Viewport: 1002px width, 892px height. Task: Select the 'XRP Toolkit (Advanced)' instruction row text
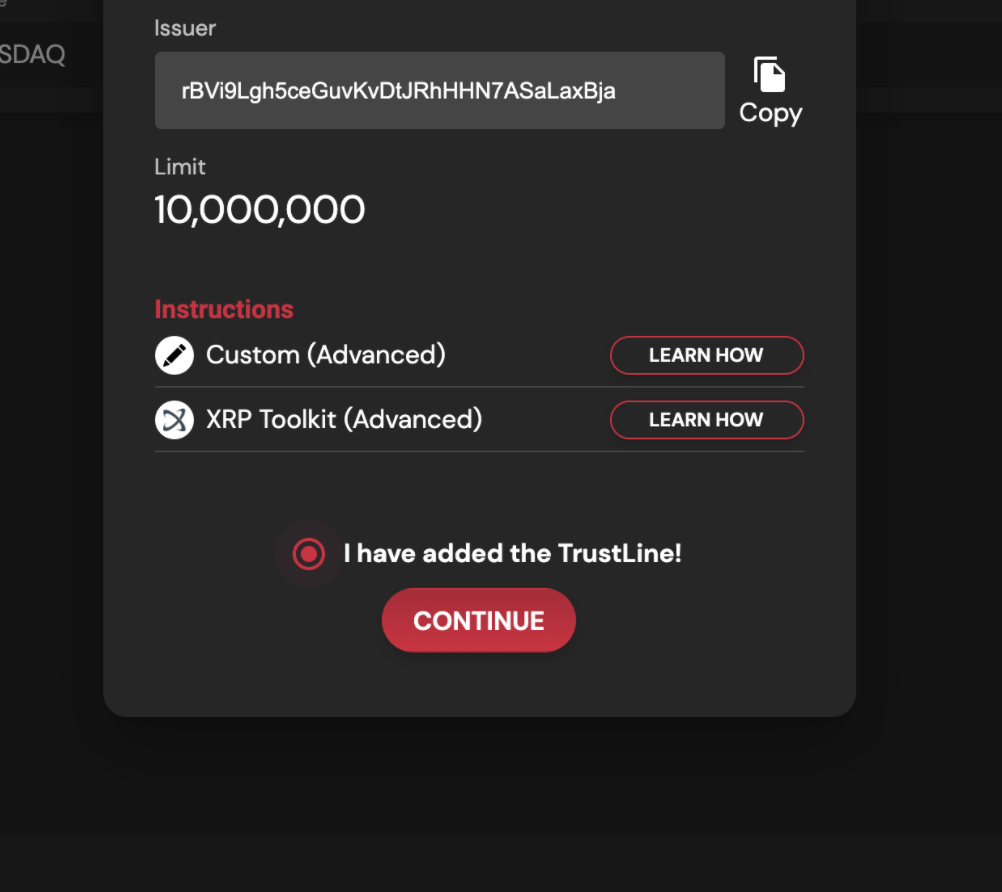click(344, 420)
